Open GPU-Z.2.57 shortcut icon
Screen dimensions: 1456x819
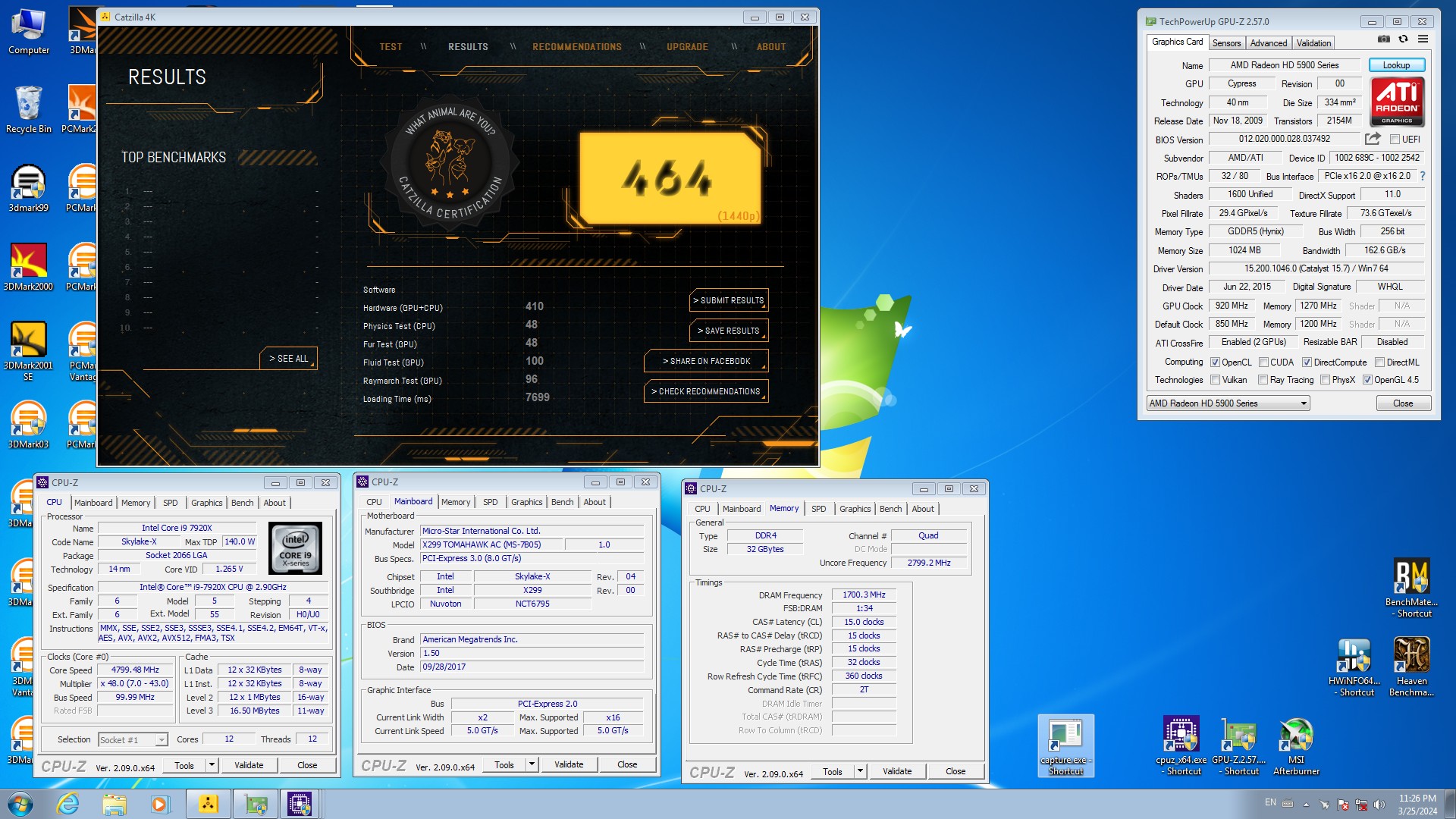pos(1238,746)
